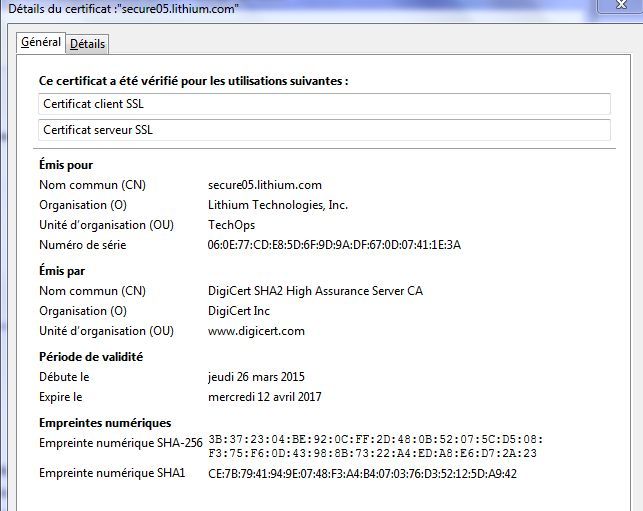Click the issuer unit www.digicert.com
This screenshot has height=511, width=643.
tap(256, 331)
